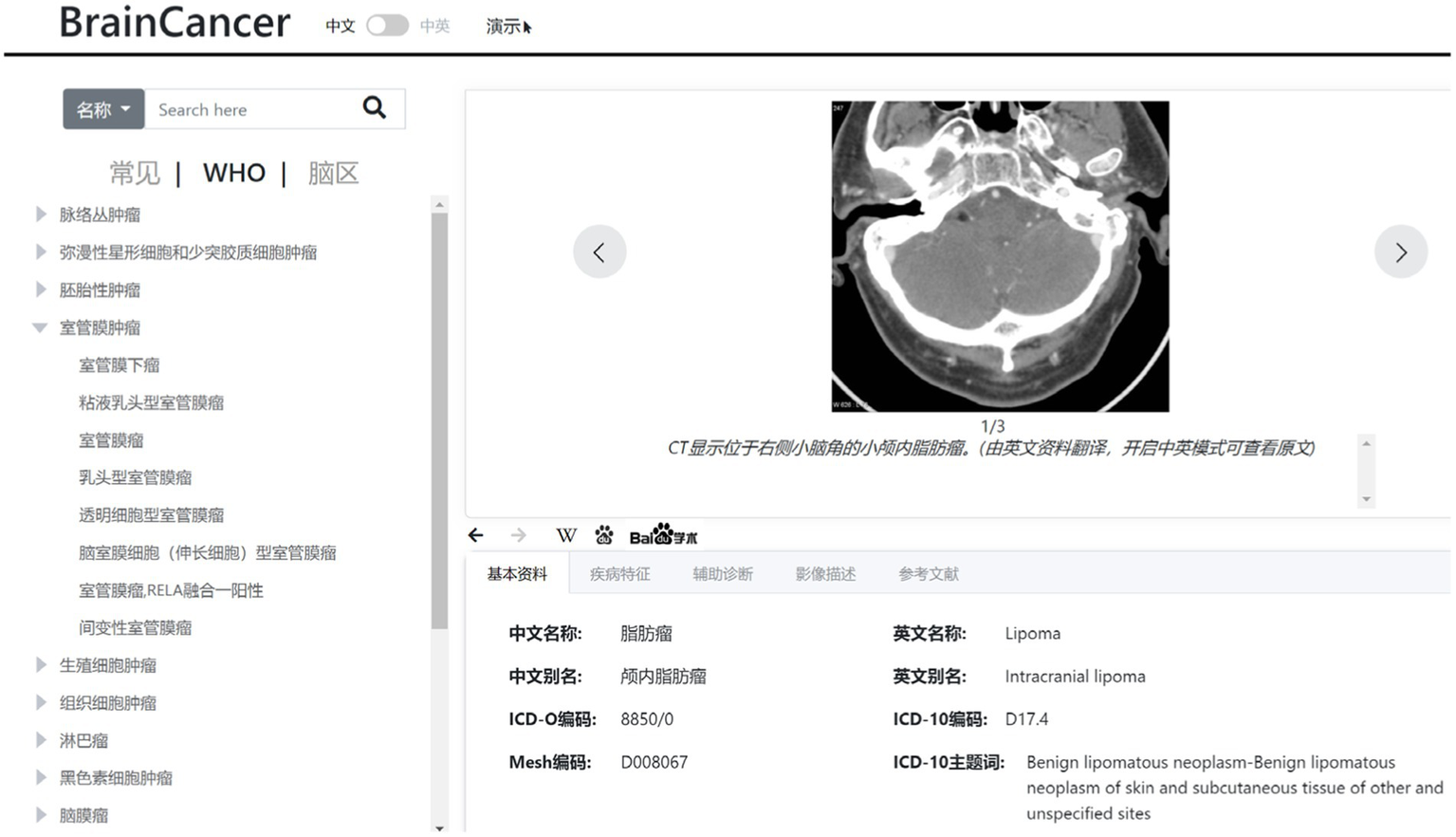The height and width of the screenshot is (837, 1456).
Task: Open the Wikipedia W icon
Action: pyautogui.click(x=566, y=536)
